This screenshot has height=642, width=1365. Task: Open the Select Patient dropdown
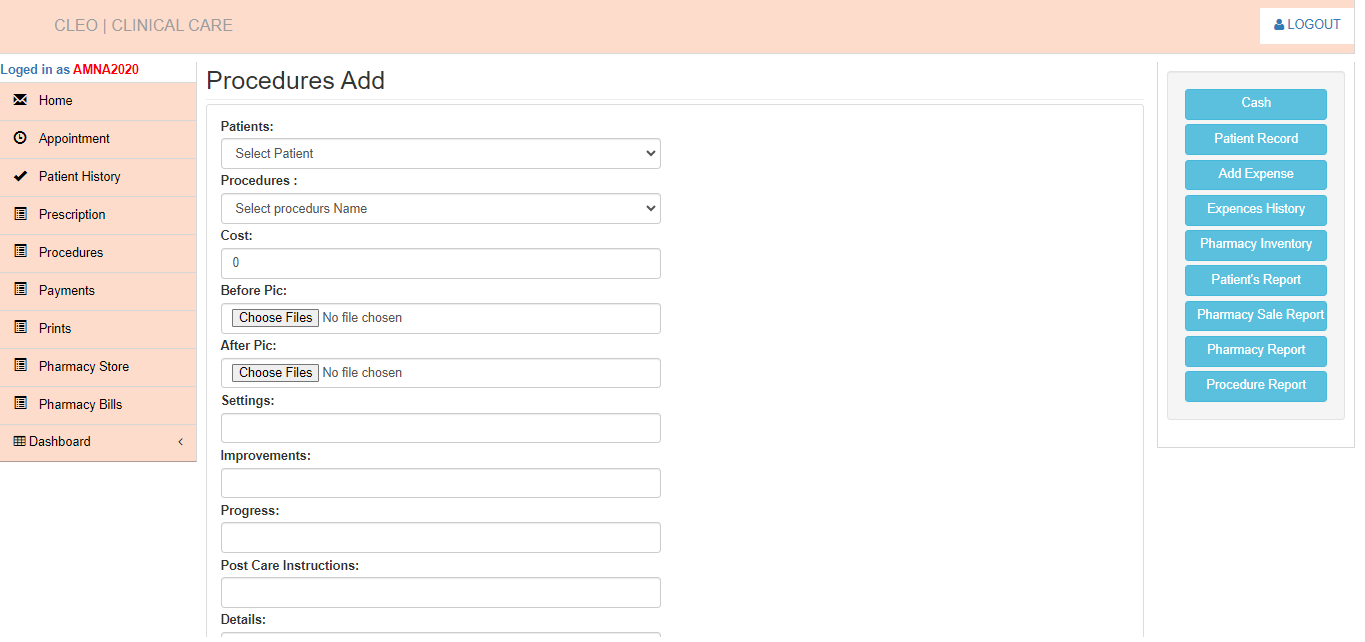pyautogui.click(x=440, y=154)
